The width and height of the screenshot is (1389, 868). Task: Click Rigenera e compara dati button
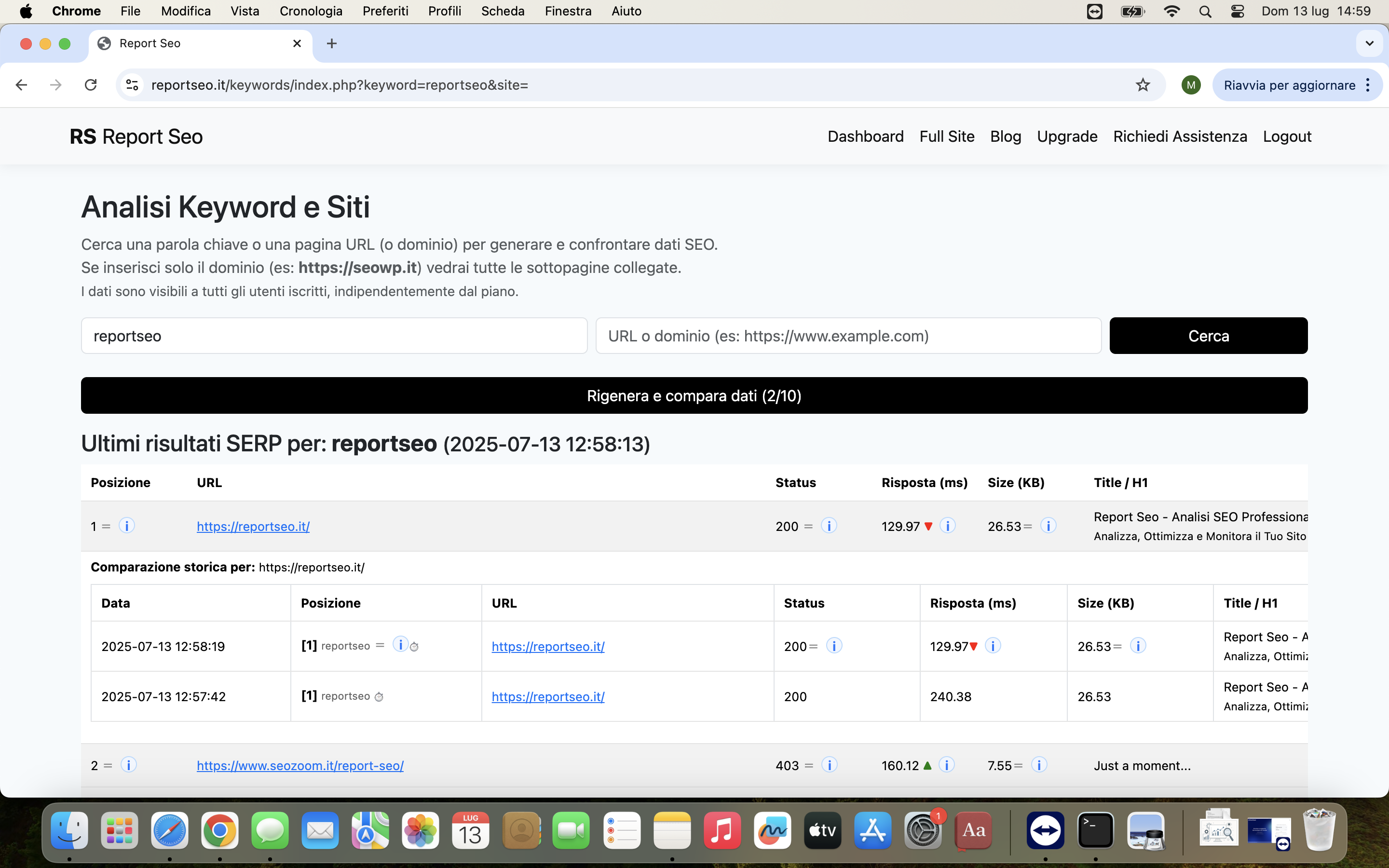point(694,395)
